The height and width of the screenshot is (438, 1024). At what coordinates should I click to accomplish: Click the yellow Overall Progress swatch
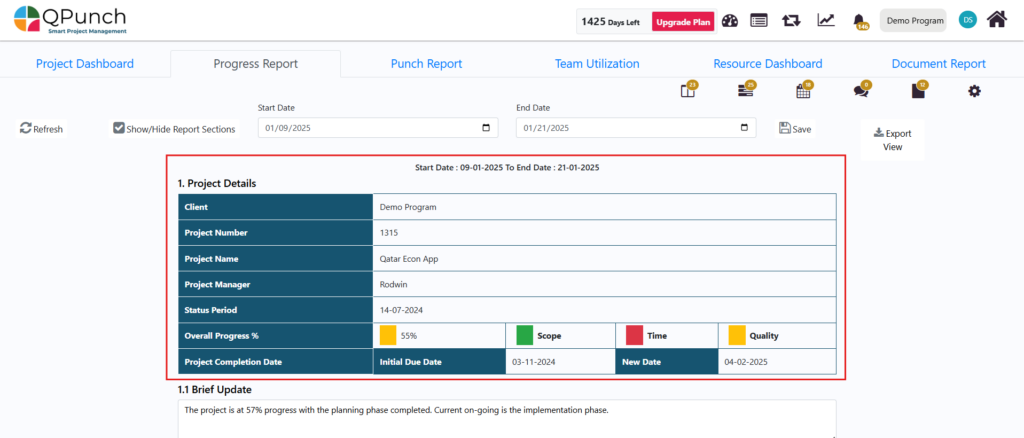[387, 336]
